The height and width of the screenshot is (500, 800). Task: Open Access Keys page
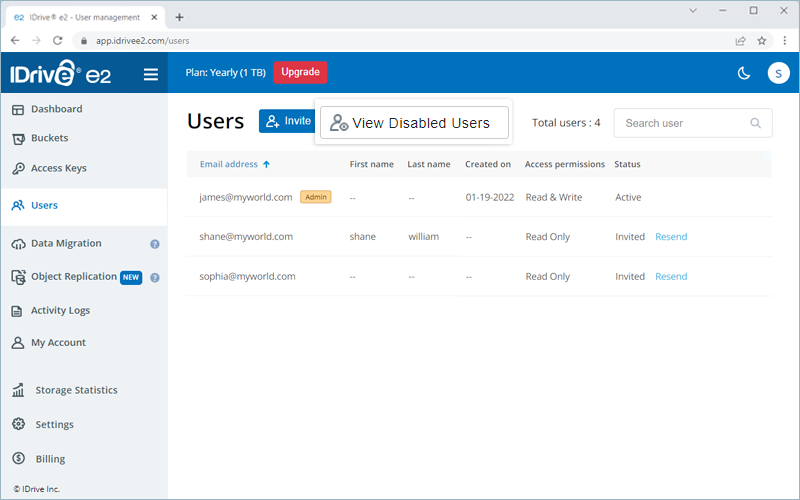click(x=59, y=168)
